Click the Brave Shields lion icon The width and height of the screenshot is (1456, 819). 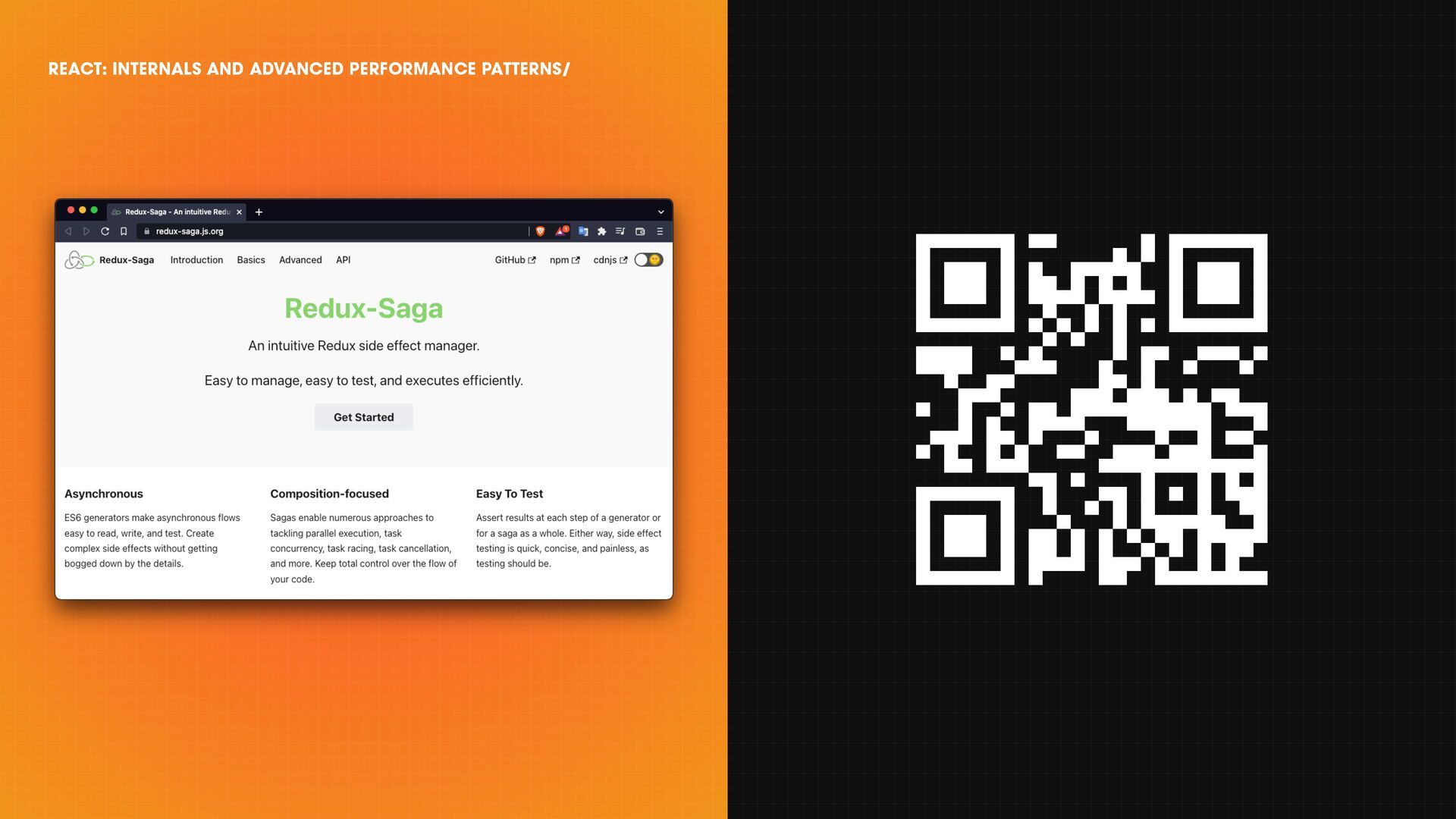[540, 231]
